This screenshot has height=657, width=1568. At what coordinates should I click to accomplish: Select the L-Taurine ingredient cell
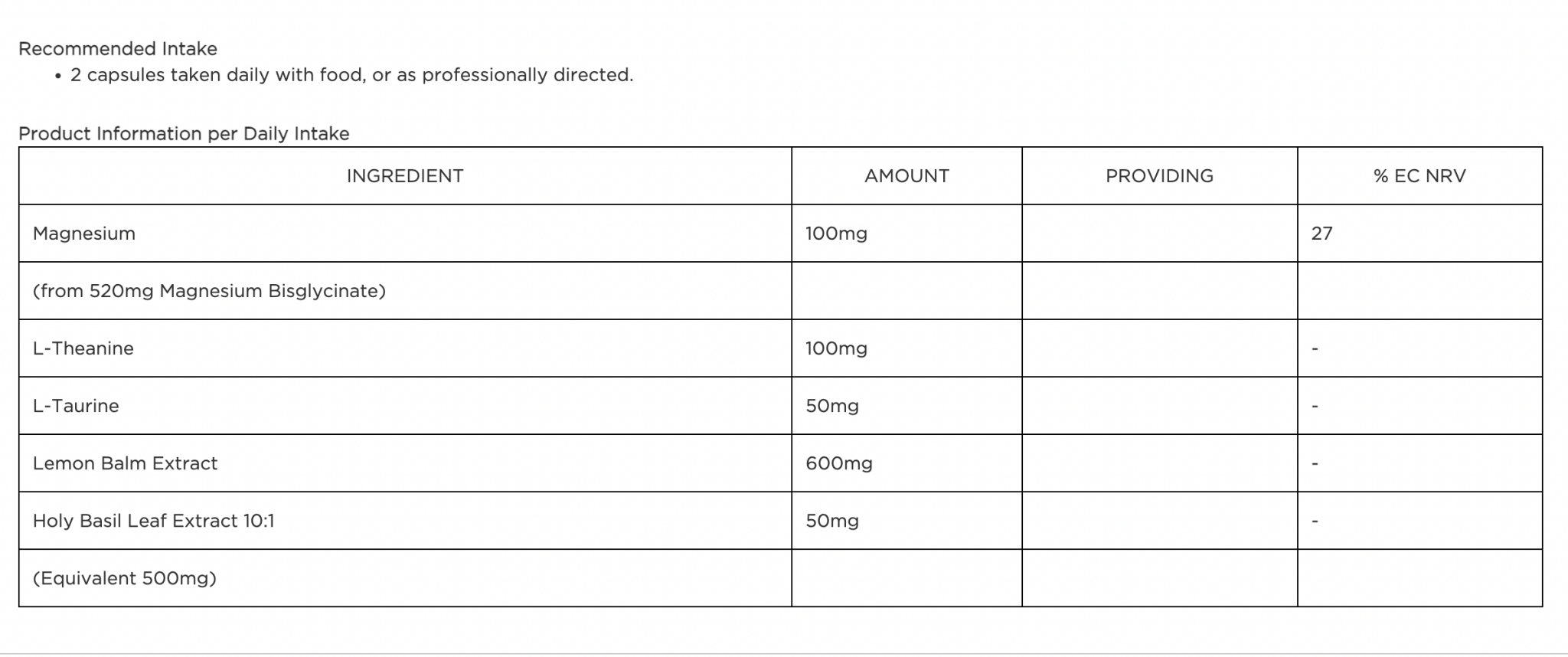coord(76,406)
